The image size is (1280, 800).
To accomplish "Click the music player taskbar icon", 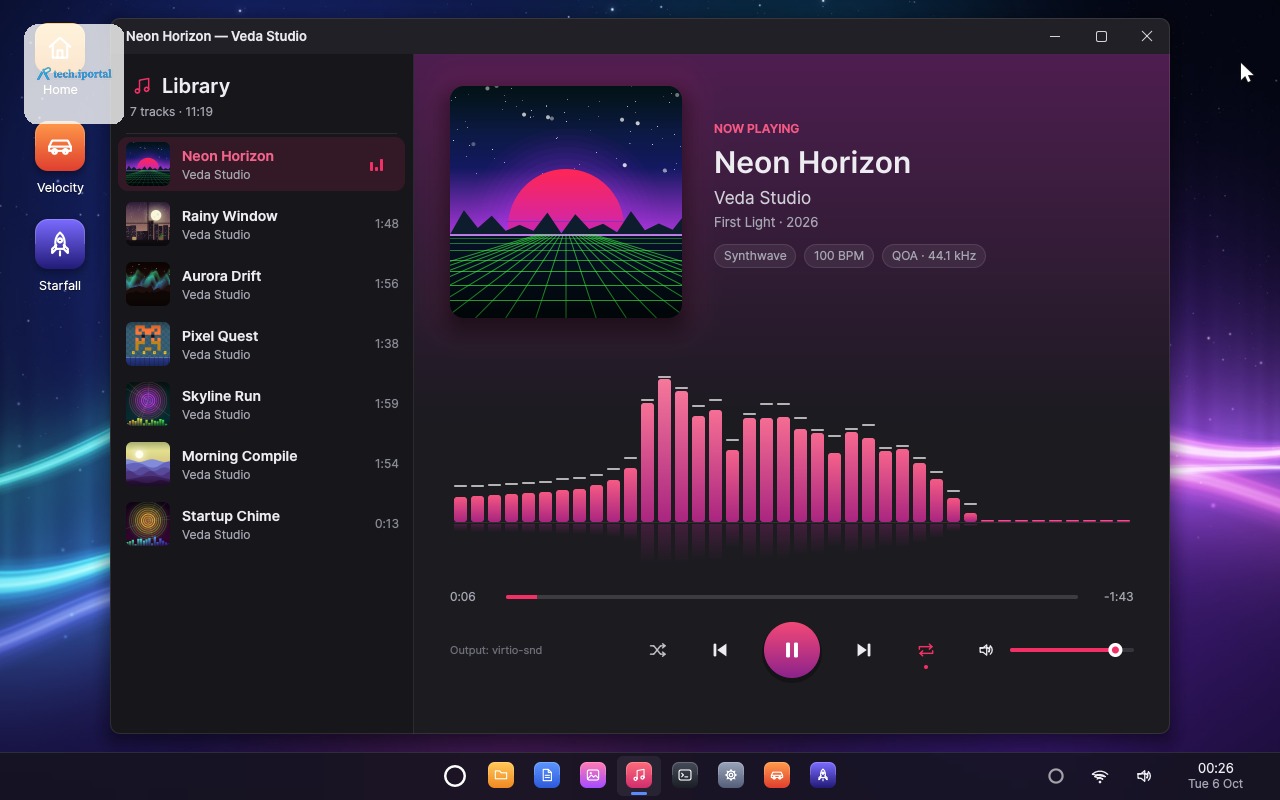I will pyautogui.click(x=639, y=775).
